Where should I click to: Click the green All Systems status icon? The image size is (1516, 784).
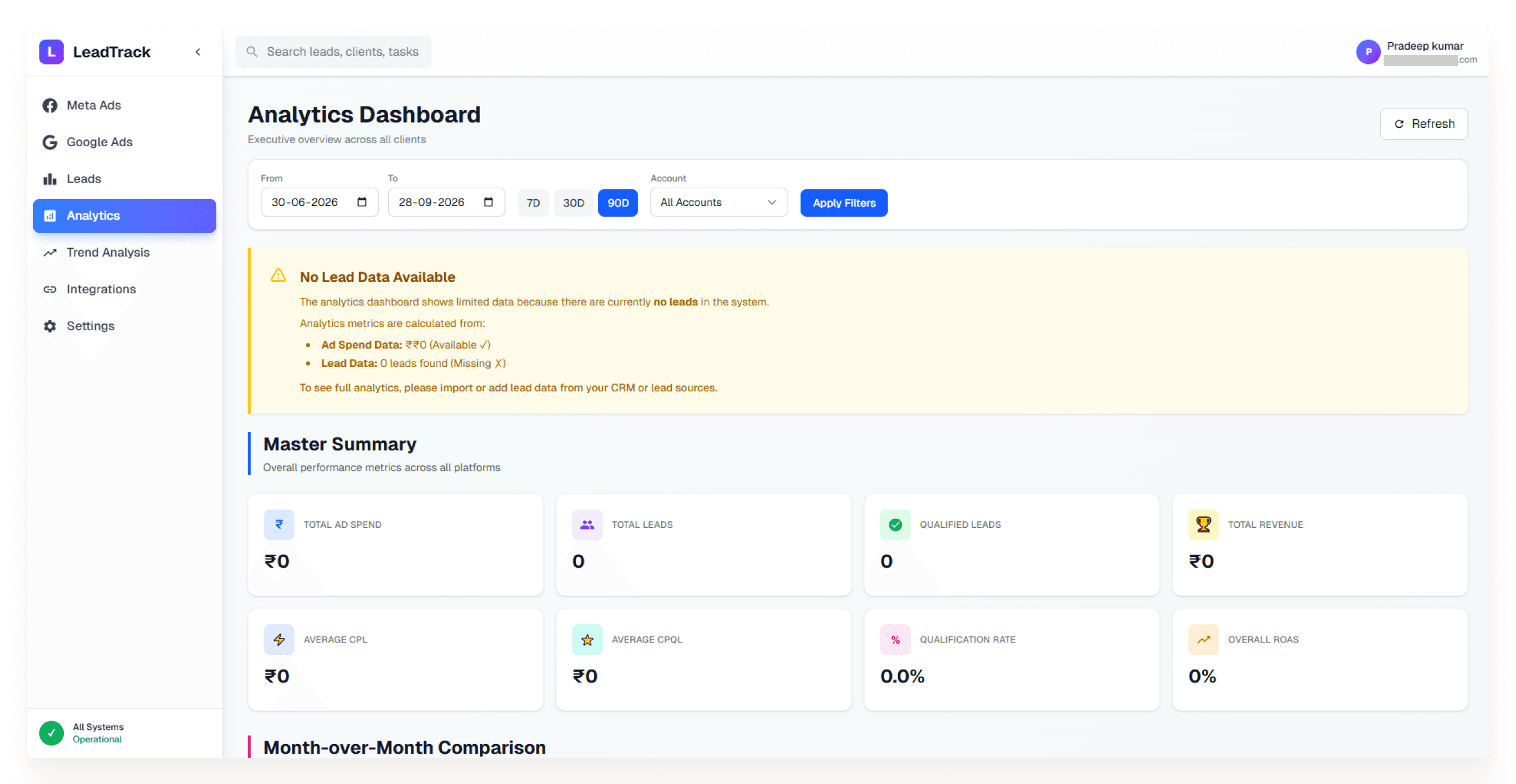51,733
